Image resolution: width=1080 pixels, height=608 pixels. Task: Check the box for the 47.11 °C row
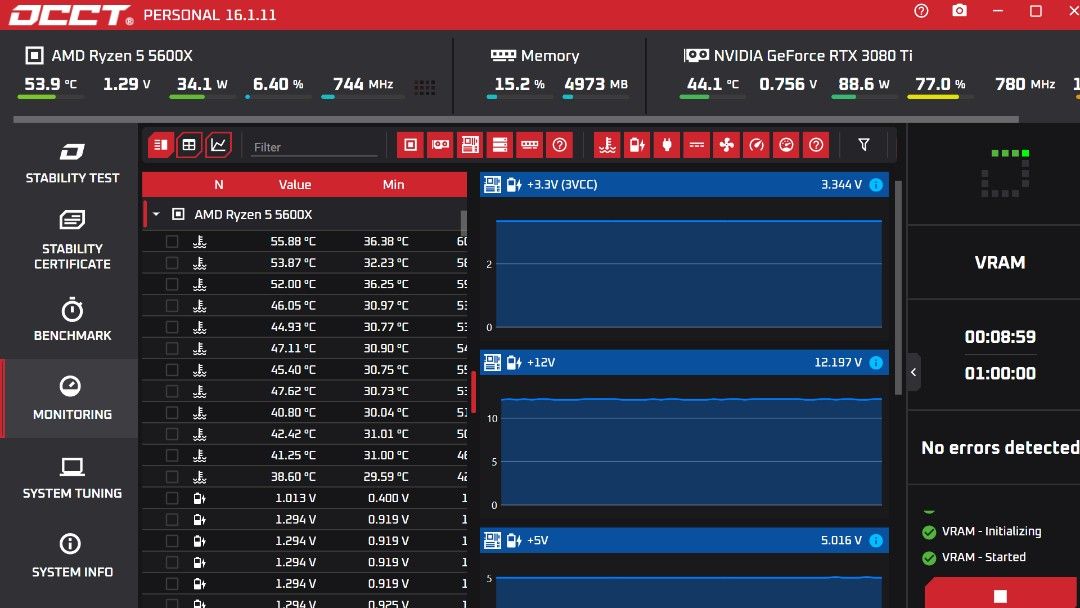(x=172, y=348)
